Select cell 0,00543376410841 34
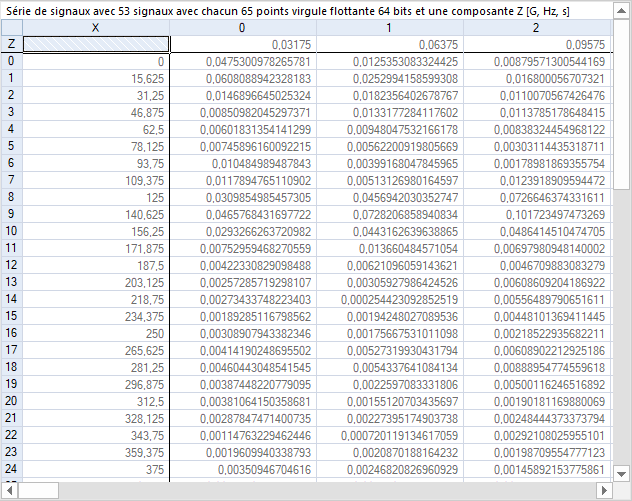The image size is (632, 501). [390, 368]
